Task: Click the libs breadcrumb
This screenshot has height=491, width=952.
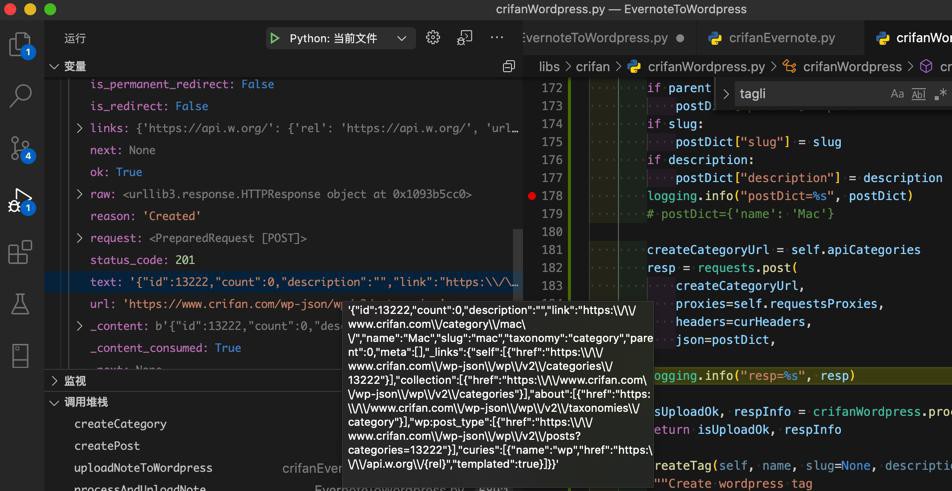Action: [549, 66]
